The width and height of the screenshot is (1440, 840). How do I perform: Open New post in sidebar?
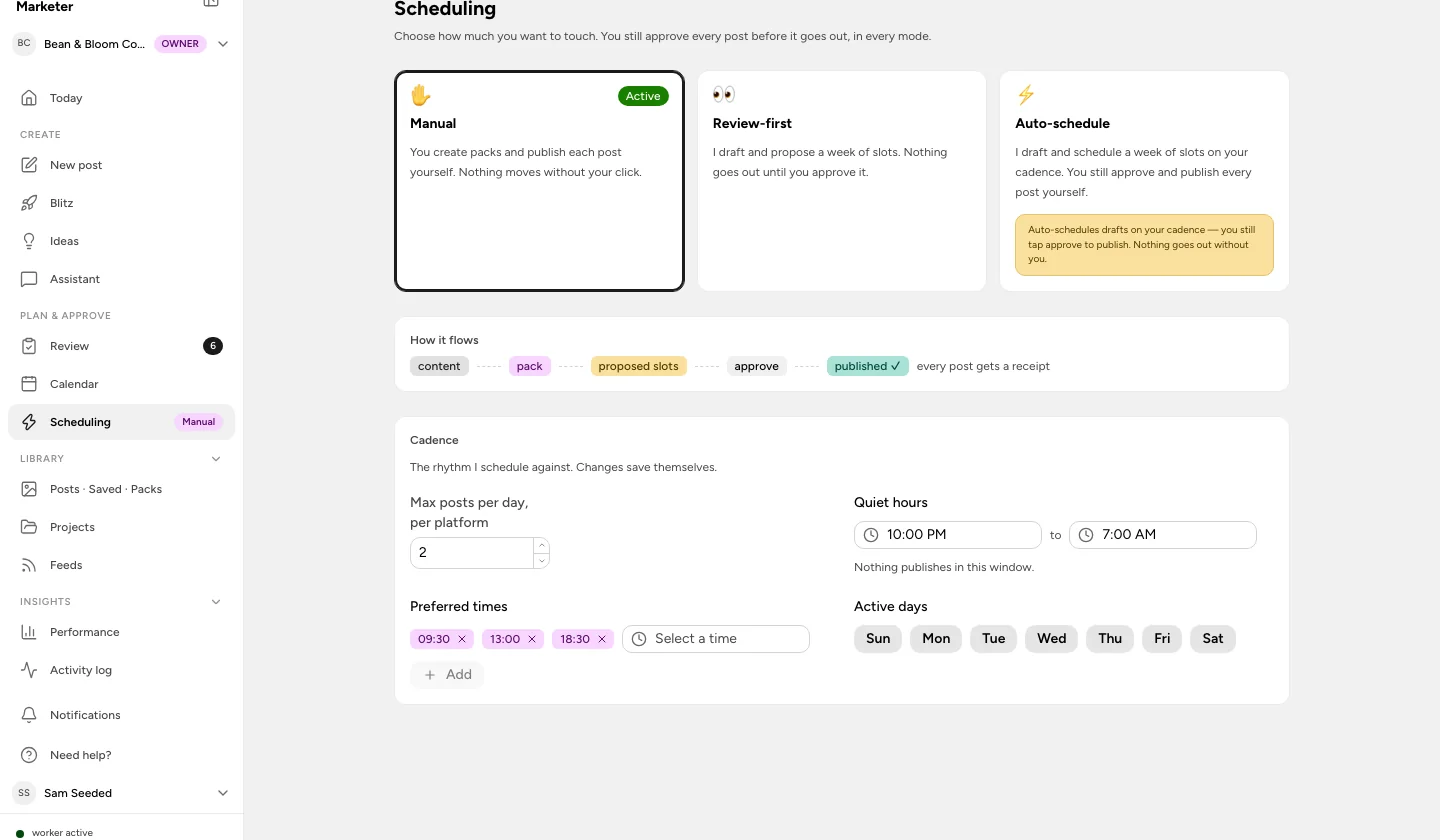click(121, 165)
